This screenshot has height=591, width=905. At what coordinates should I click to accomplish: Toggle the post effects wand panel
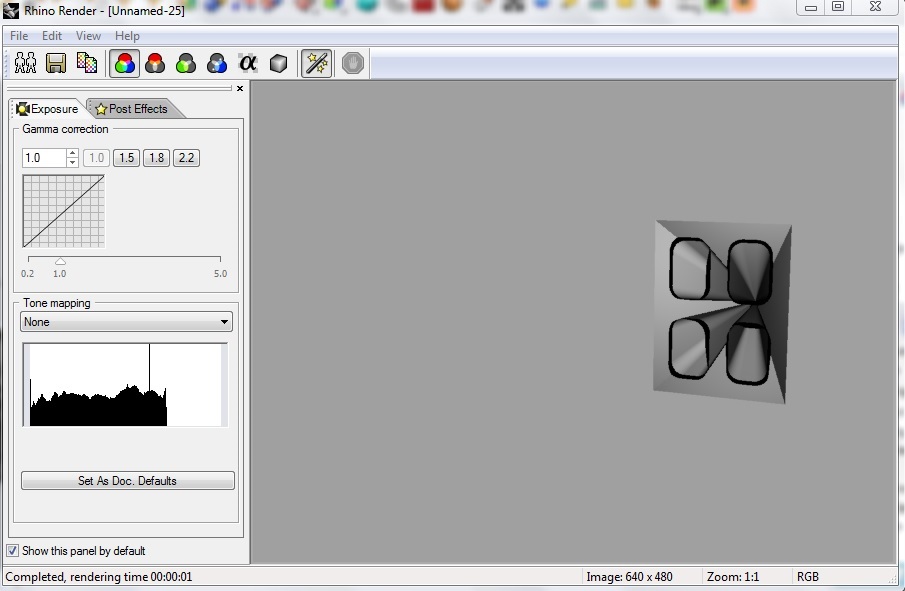coord(316,63)
